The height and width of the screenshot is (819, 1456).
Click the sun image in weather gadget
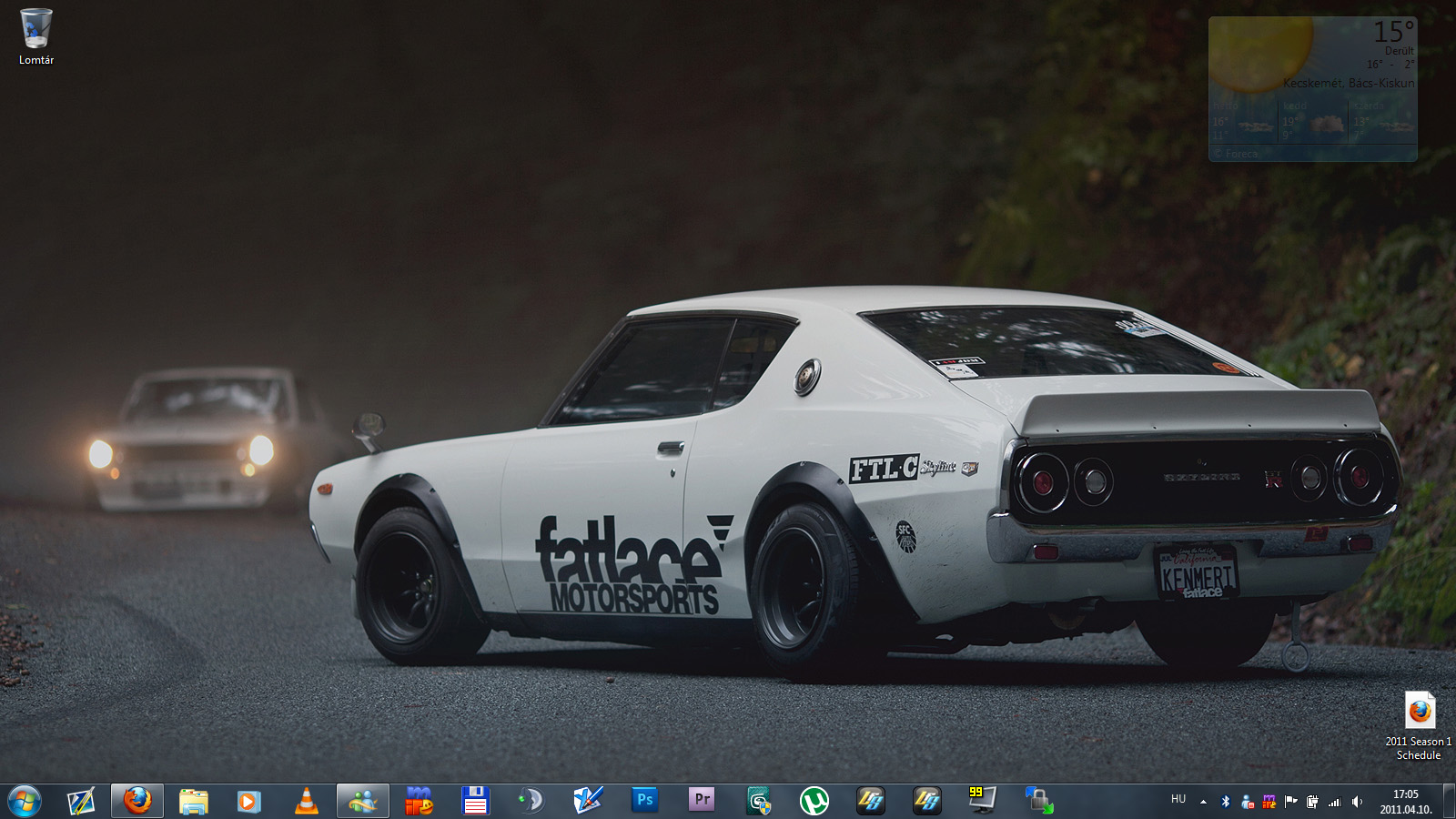[1261, 53]
